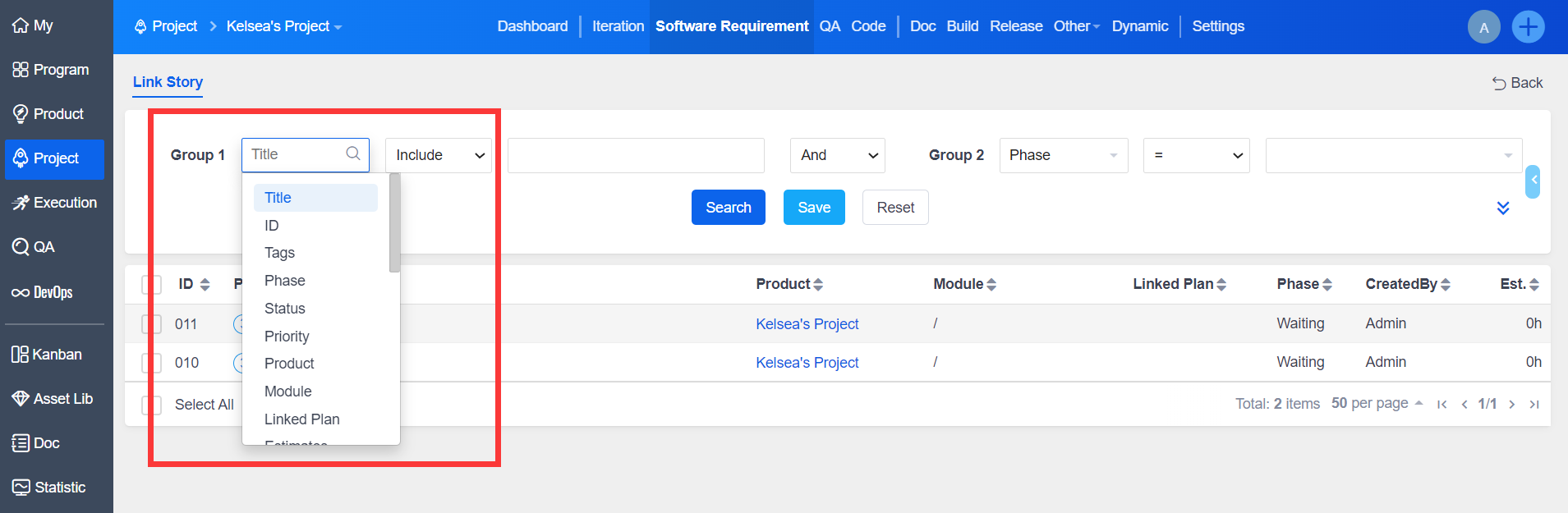Open Kanban from the sidebar
Image resolution: width=1568 pixels, height=513 pixels.
(48, 355)
